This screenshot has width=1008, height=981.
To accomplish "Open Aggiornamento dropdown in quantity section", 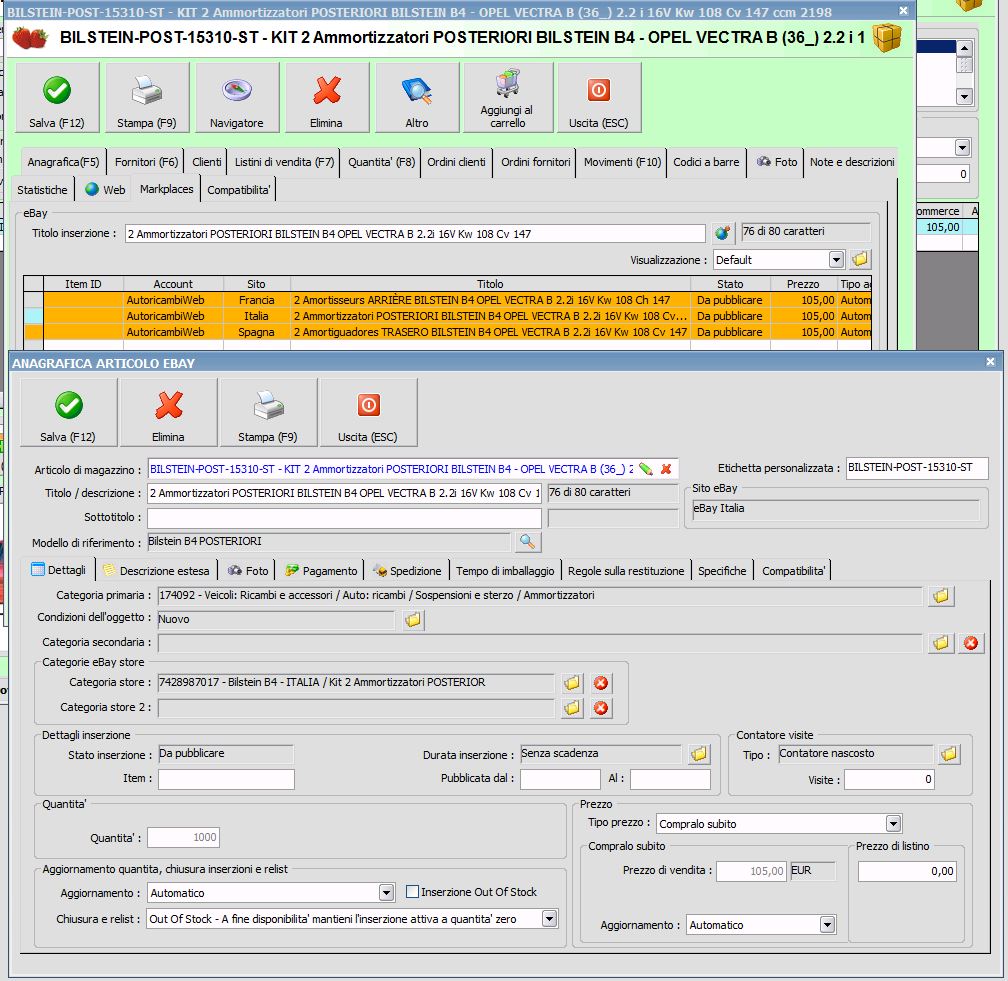I will coord(386,893).
